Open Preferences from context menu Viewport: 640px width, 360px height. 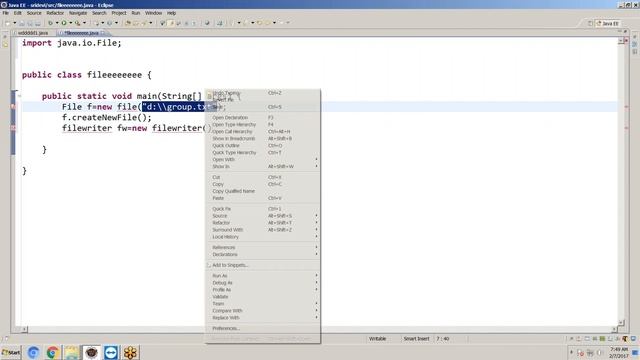(263, 328)
